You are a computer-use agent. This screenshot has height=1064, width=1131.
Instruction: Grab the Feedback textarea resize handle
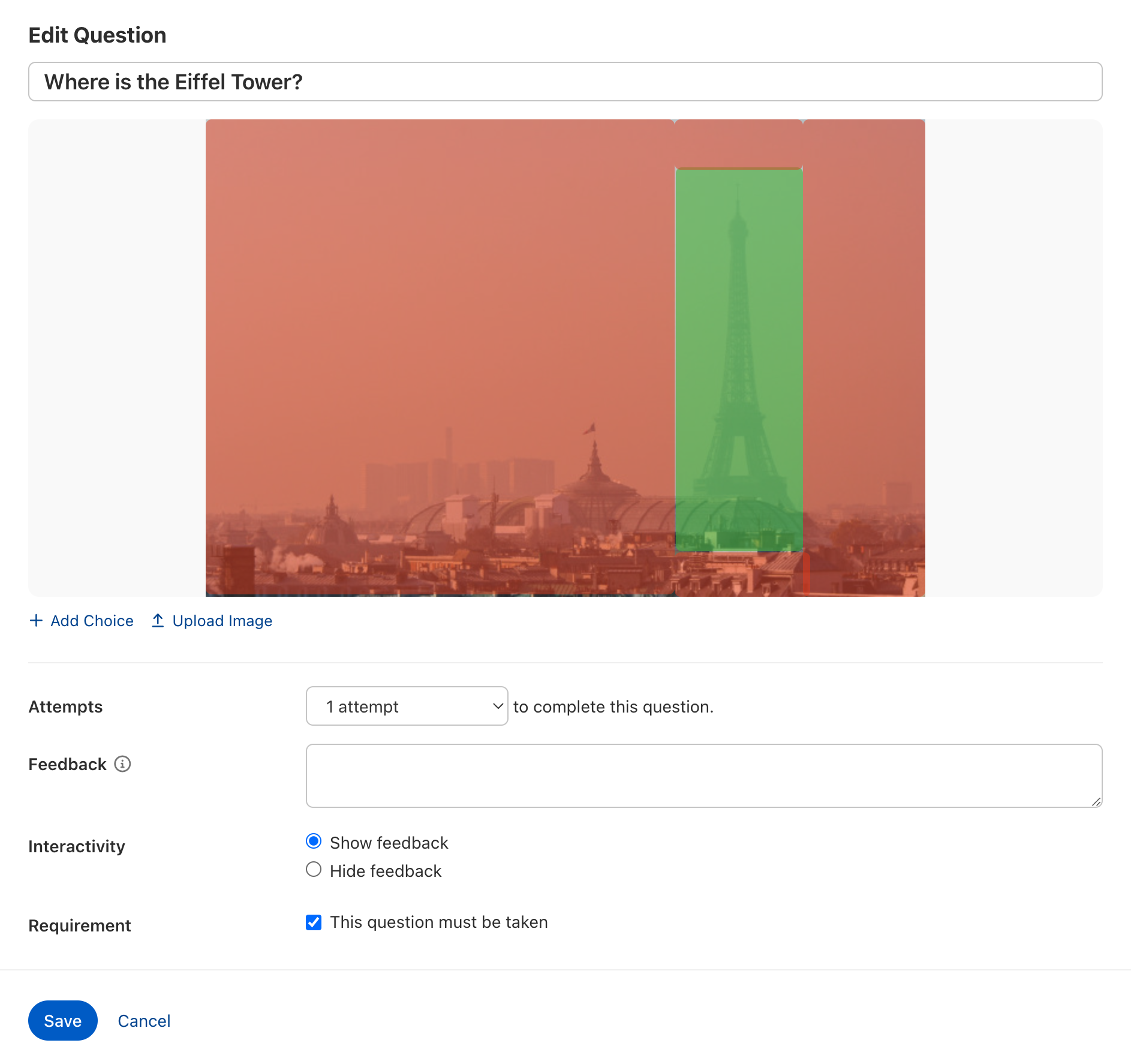pyautogui.click(x=1096, y=801)
